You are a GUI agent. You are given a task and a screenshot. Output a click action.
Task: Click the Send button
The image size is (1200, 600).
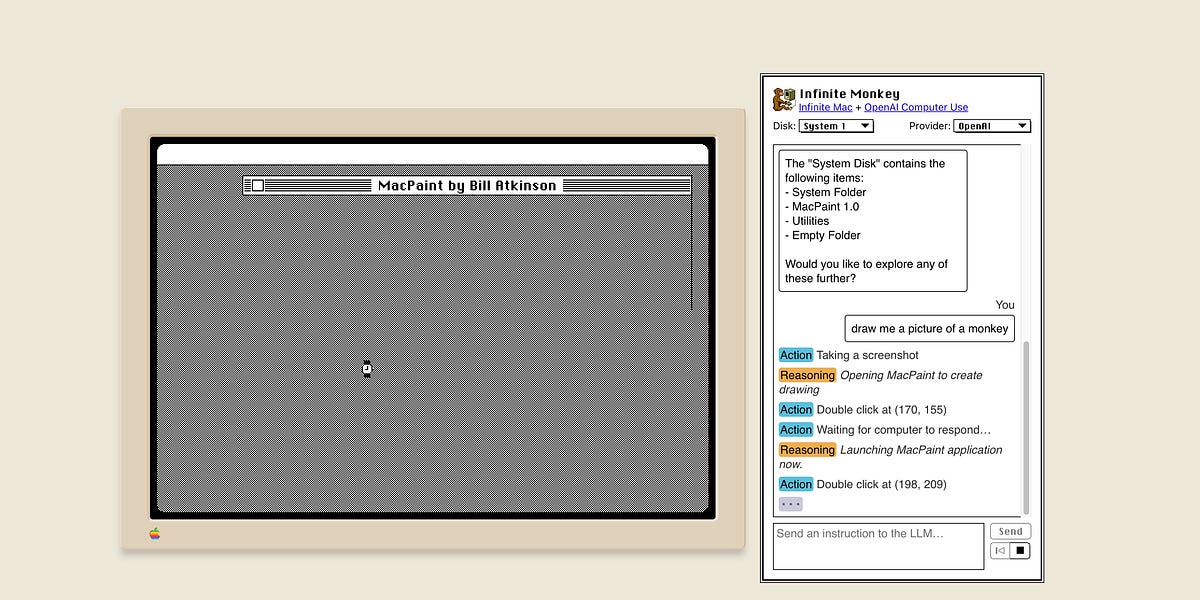coord(1010,532)
